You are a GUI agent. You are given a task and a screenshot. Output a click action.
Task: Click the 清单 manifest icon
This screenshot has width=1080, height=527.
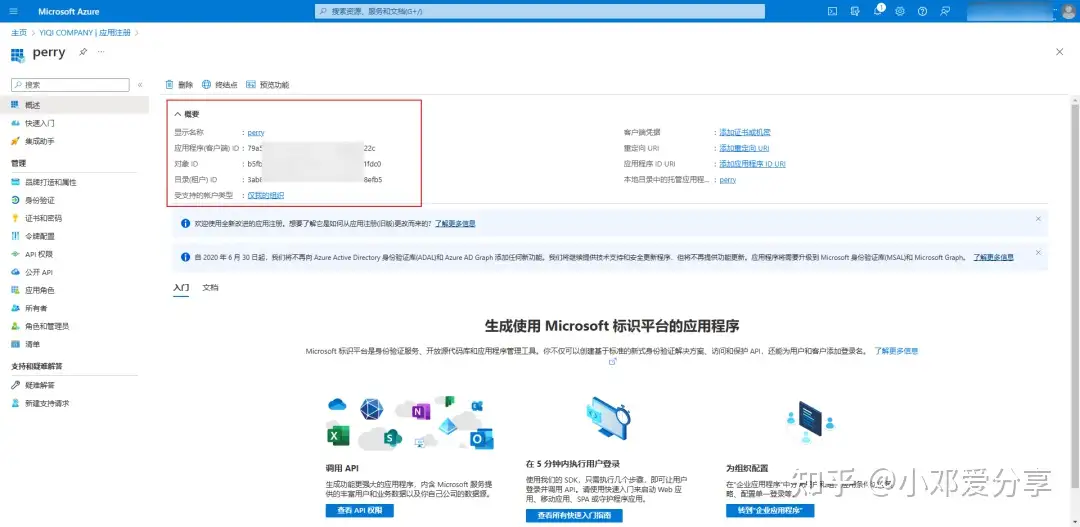[x=15, y=344]
